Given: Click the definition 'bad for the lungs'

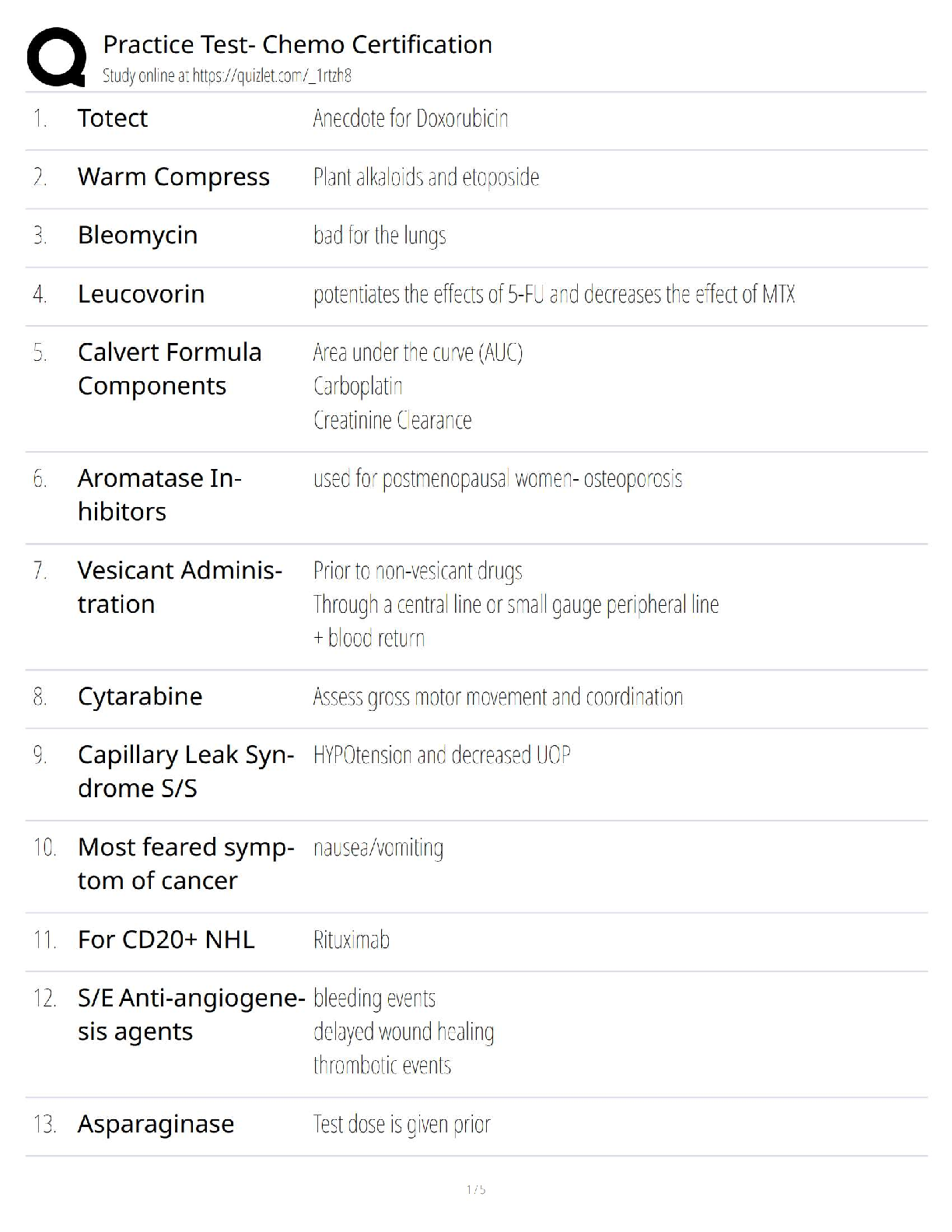Looking at the screenshot, I should pos(380,235).
